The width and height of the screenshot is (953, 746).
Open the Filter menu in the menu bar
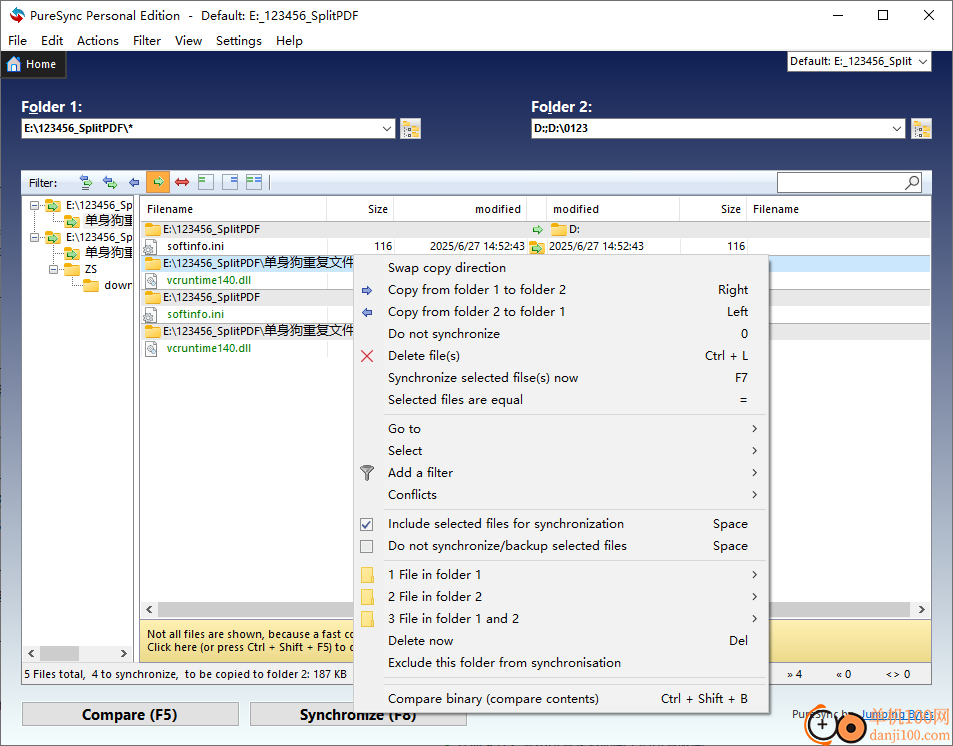coord(146,41)
